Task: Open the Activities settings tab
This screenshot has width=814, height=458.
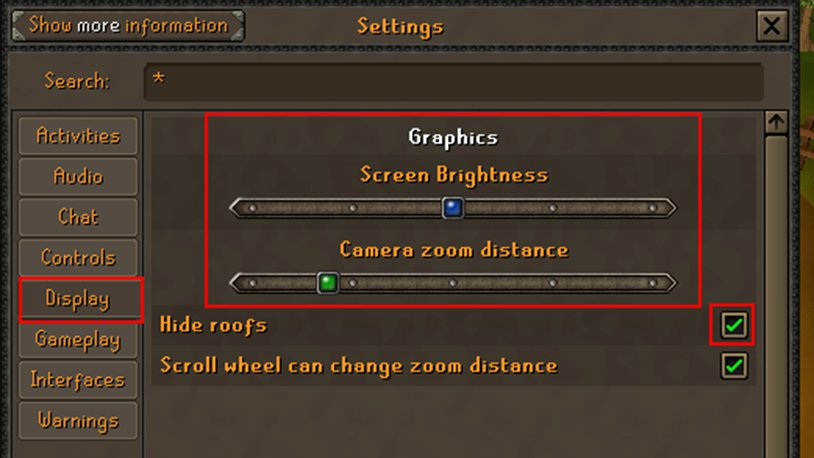Action: point(78,136)
